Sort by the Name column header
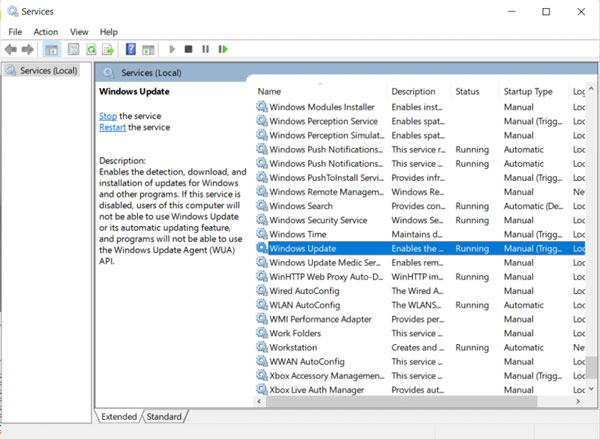 tap(321, 91)
